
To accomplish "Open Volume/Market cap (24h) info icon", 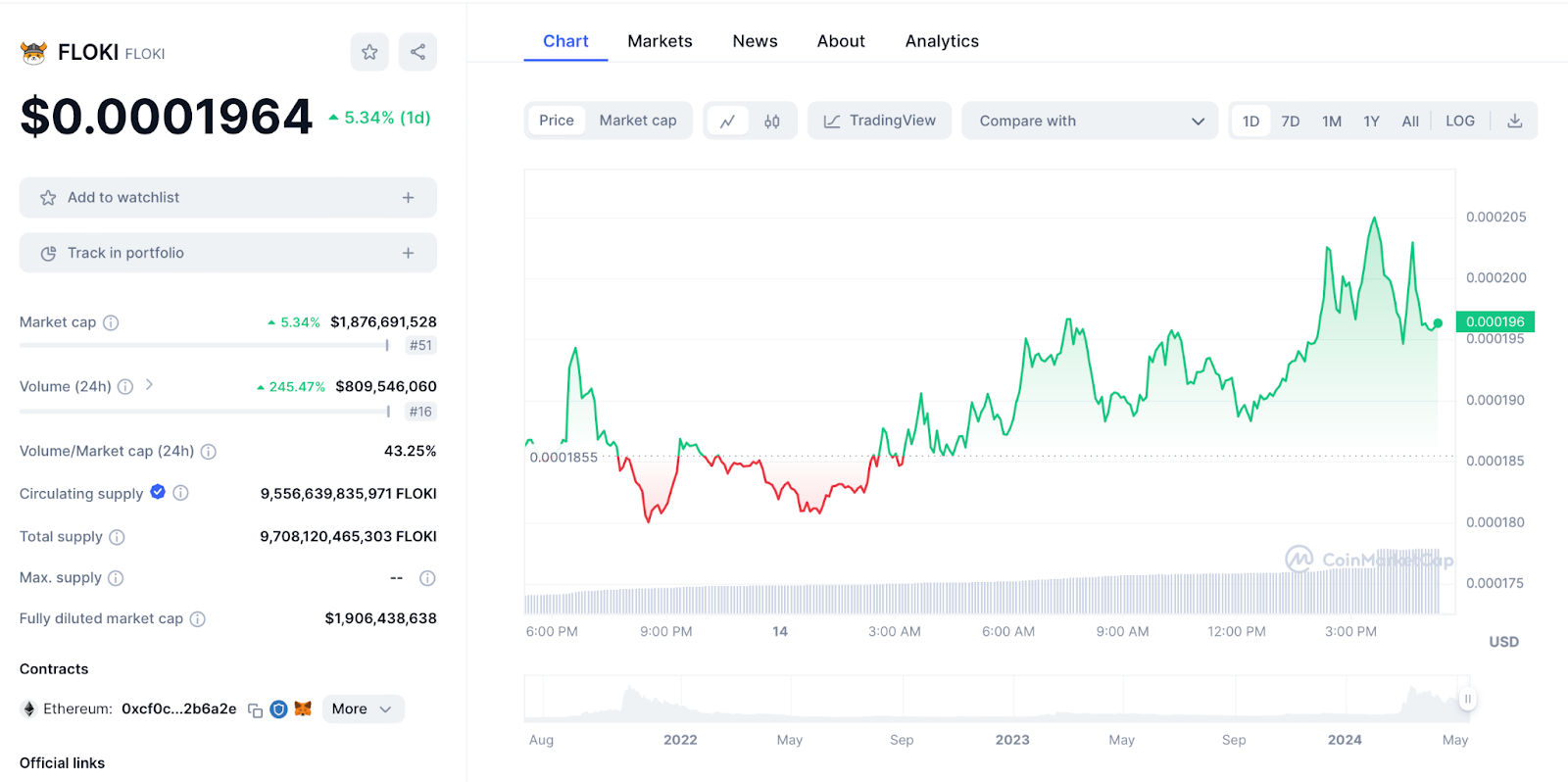I will coord(209,452).
